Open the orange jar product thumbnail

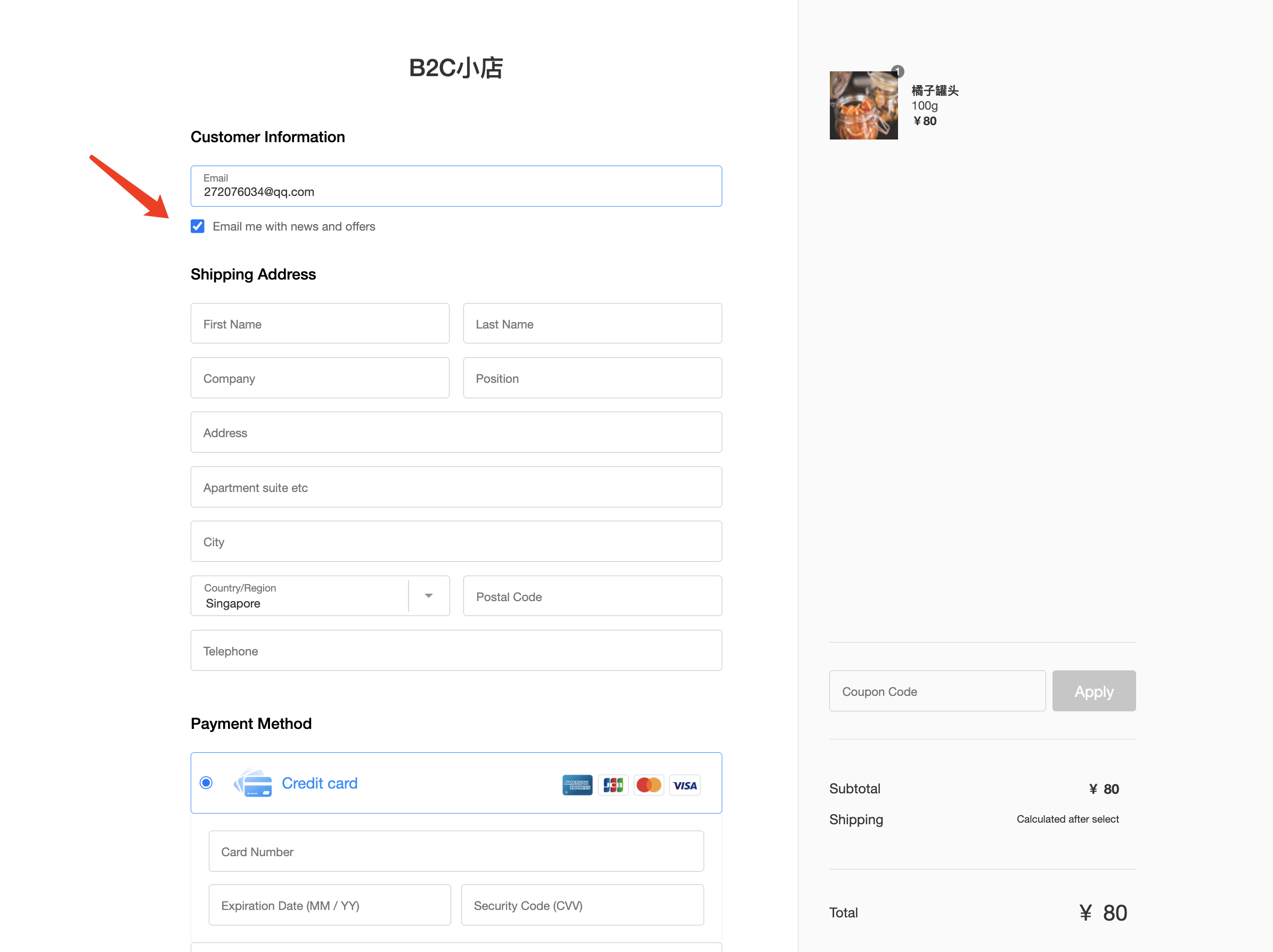(863, 105)
